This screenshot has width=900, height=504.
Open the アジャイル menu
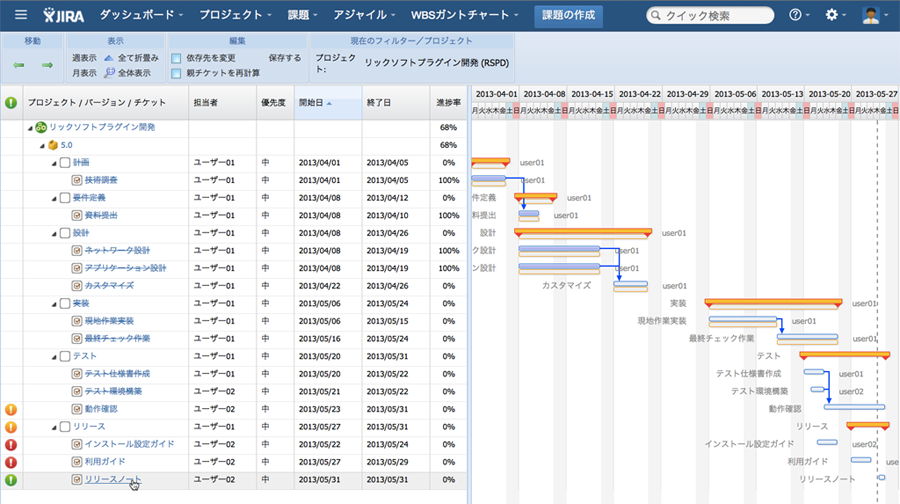point(364,15)
